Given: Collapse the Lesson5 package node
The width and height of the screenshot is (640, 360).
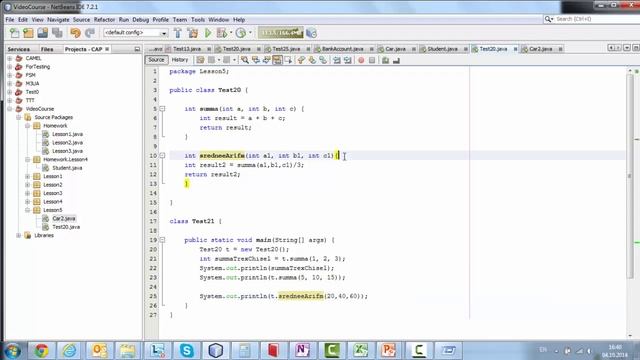Looking at the screenshot, I should tap(27, 210).
